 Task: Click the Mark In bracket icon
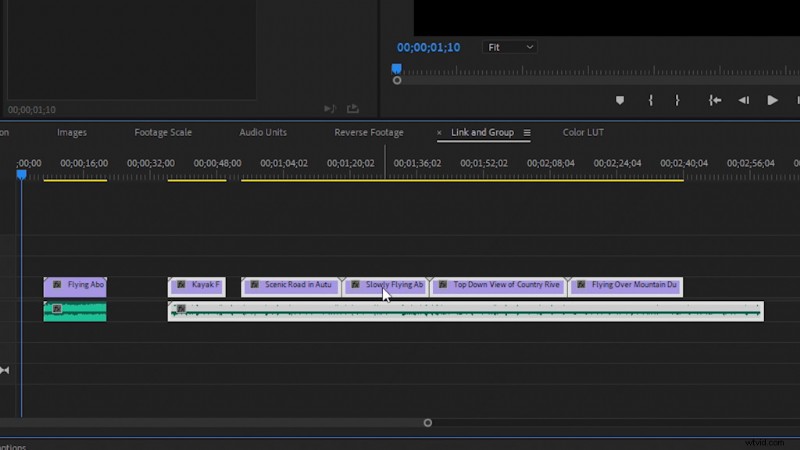pos(651,101)
